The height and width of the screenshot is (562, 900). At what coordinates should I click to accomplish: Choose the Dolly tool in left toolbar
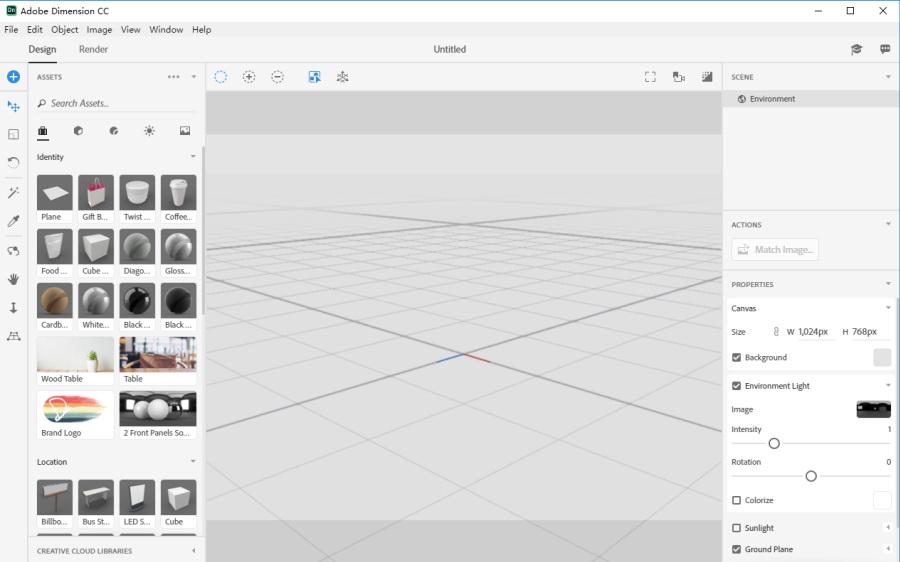(x=13, y=308)
